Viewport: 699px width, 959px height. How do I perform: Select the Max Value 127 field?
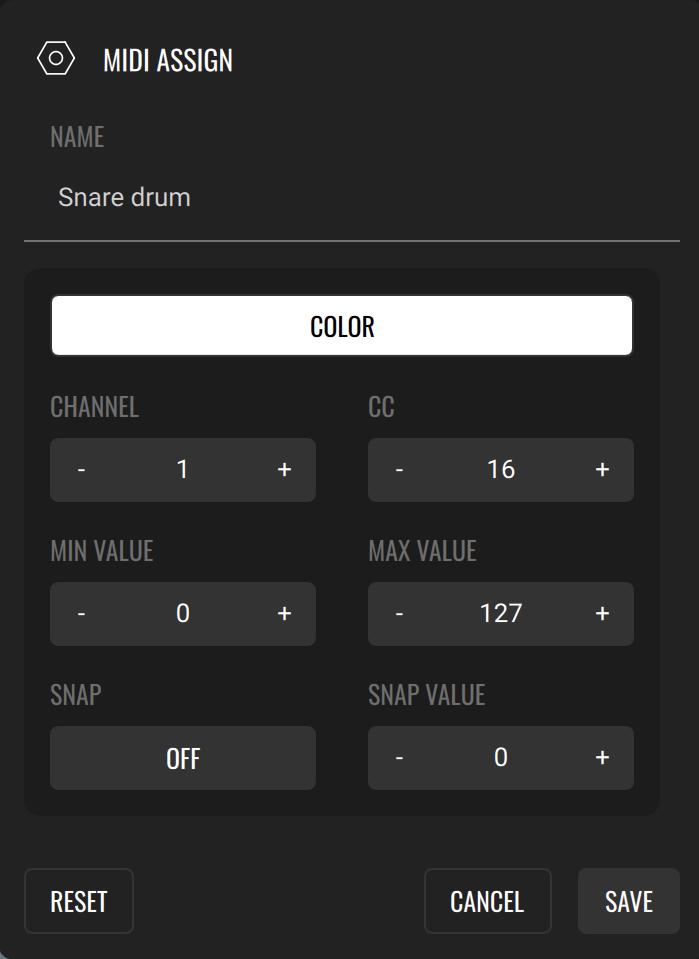click(x=500, y=614)
